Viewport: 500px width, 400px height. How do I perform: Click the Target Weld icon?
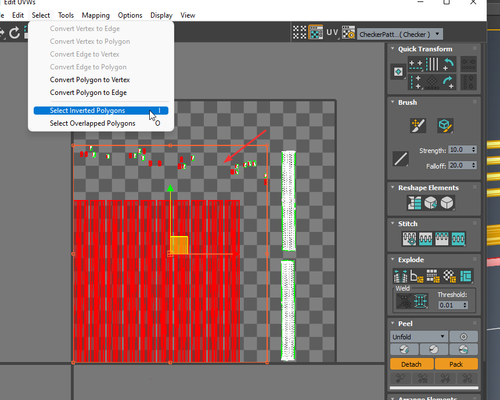pyautogui.click(x=404, y=301)
